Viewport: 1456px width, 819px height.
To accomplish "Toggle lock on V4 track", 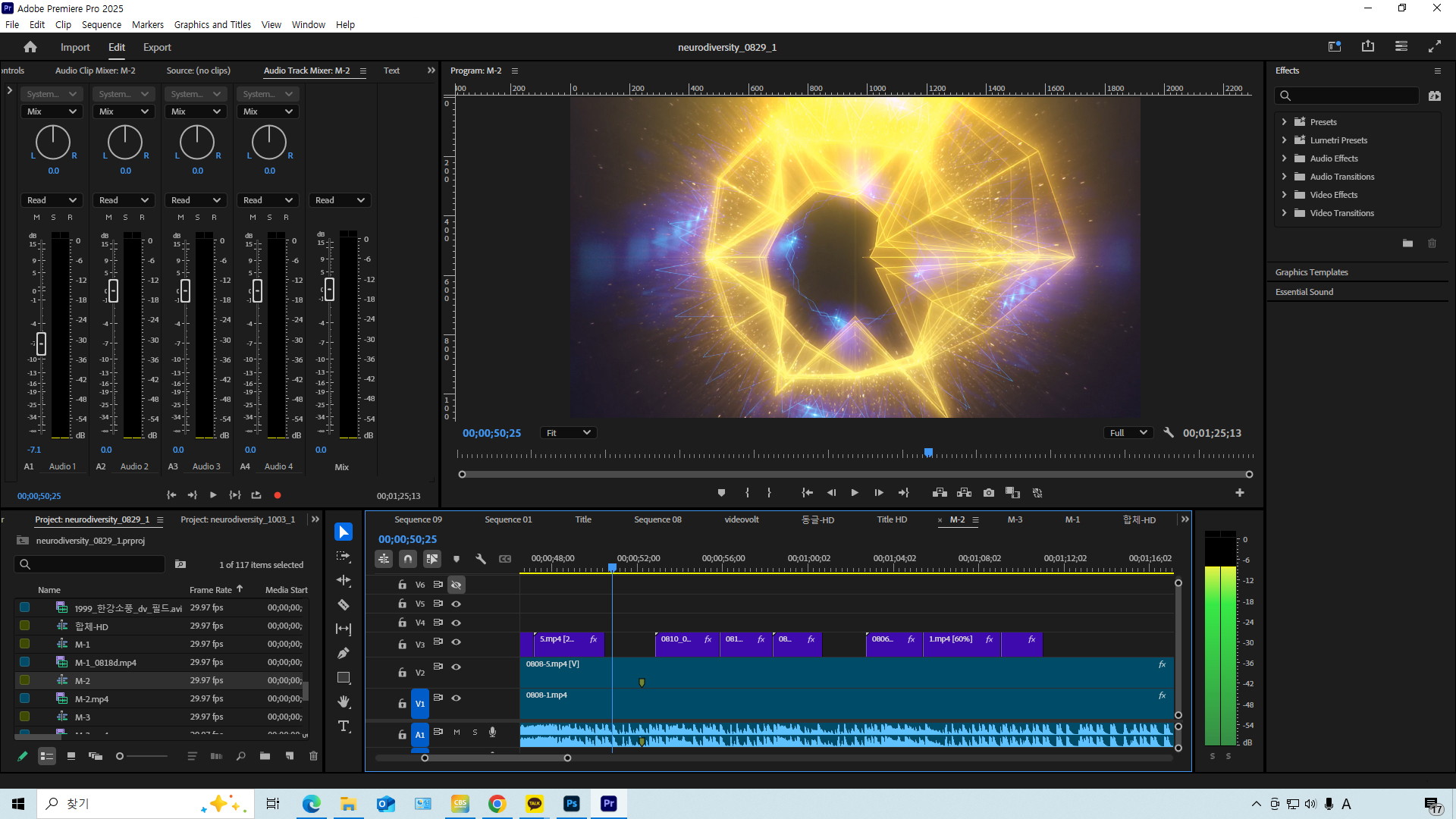I will point(402,623).
